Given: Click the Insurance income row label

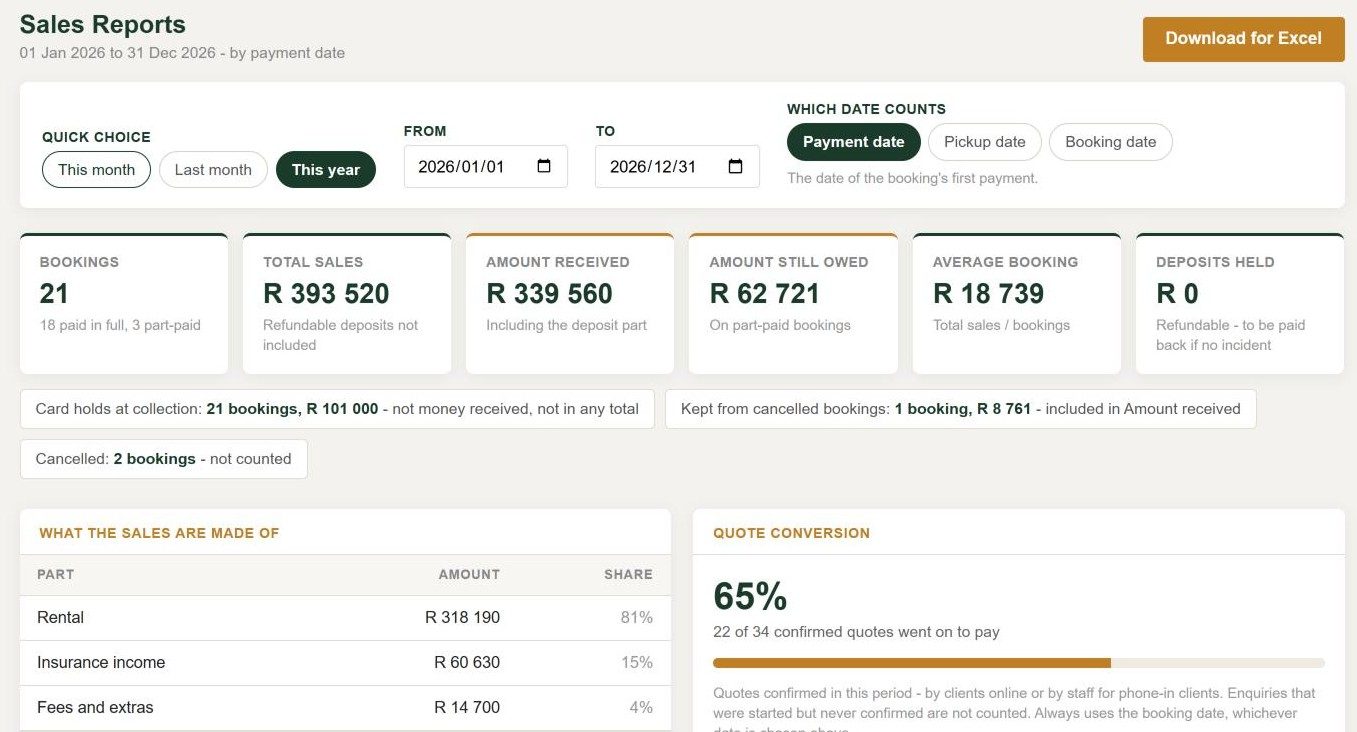Looking at the screenshot, I should 101,663.
